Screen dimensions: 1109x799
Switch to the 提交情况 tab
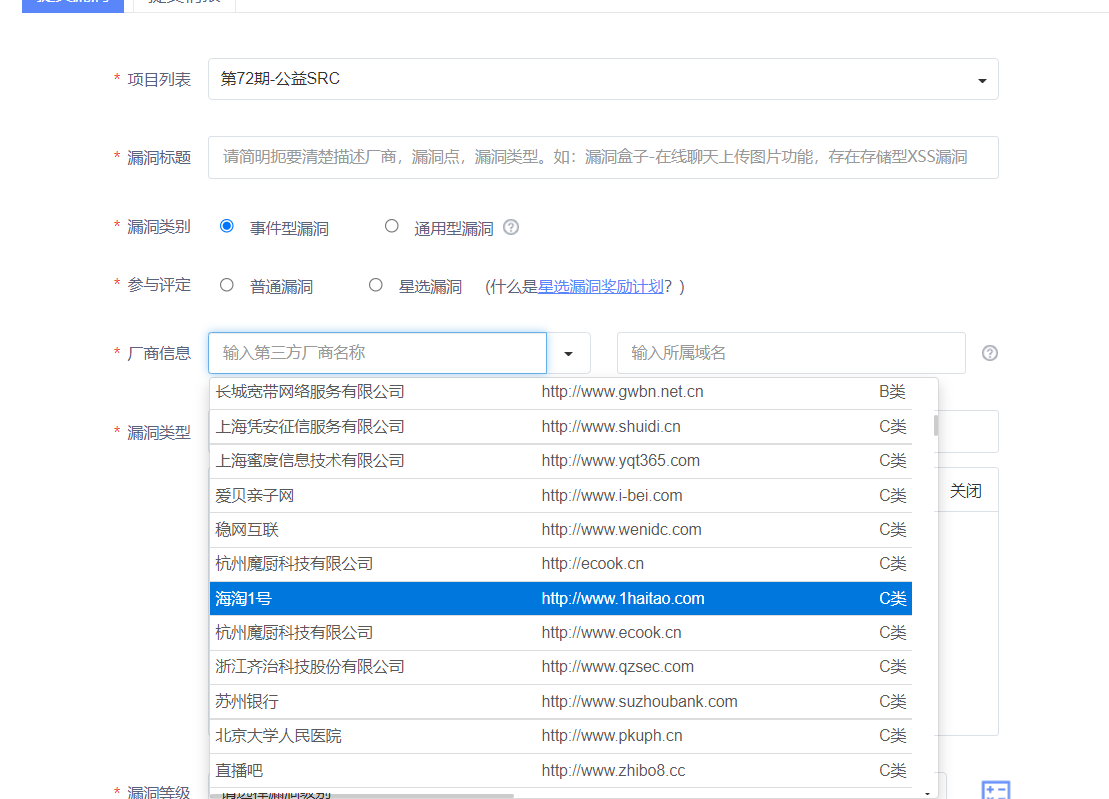185,5
